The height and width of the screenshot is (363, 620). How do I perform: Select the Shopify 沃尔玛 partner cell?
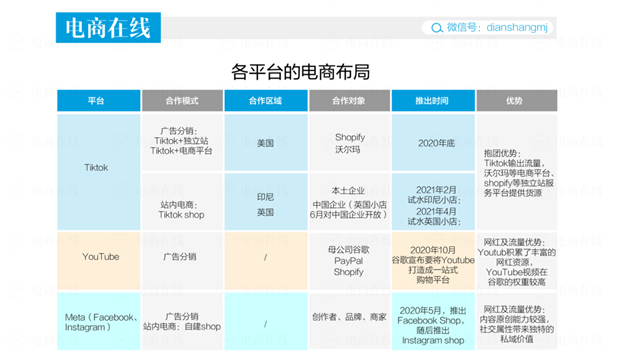point(349,142)
